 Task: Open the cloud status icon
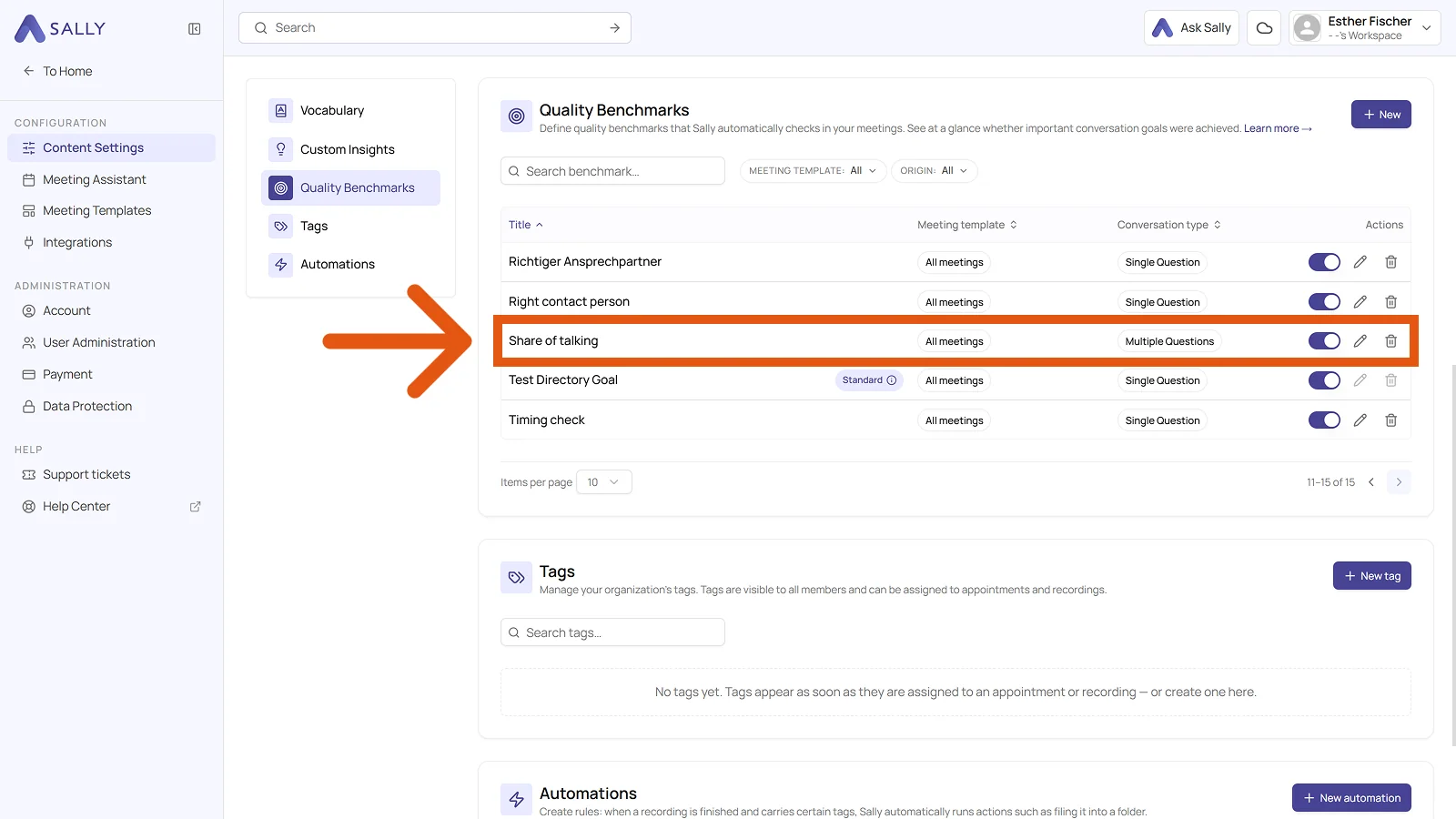click(x=1264, y=28)
